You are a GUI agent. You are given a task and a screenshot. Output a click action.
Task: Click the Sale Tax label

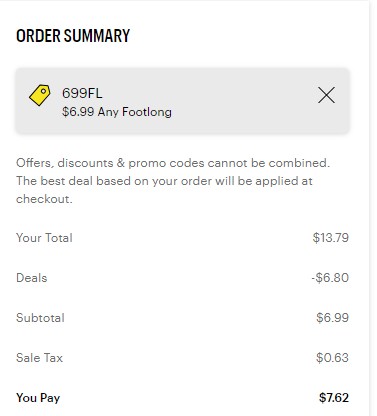click(39, 358)
